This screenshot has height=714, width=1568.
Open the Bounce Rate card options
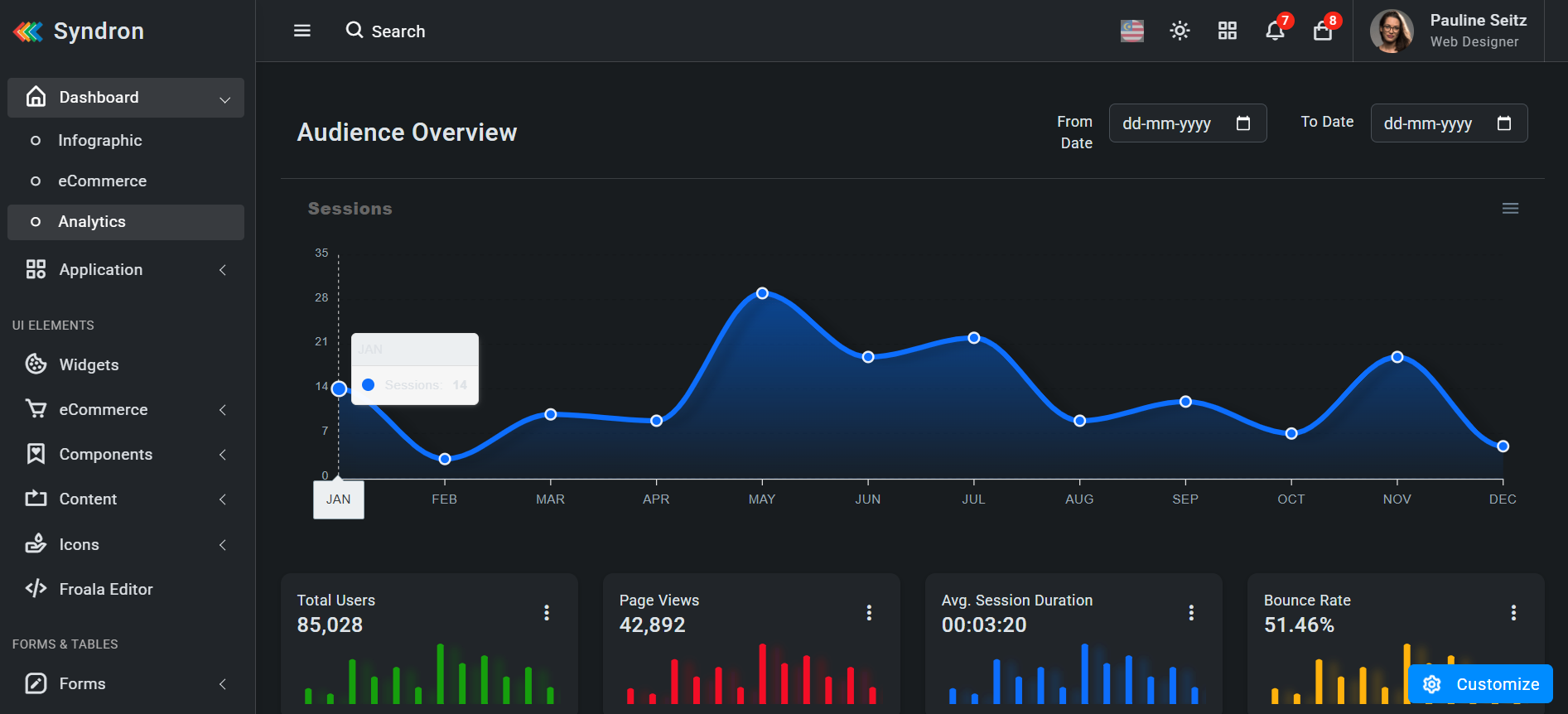[x=1513, y=612]
